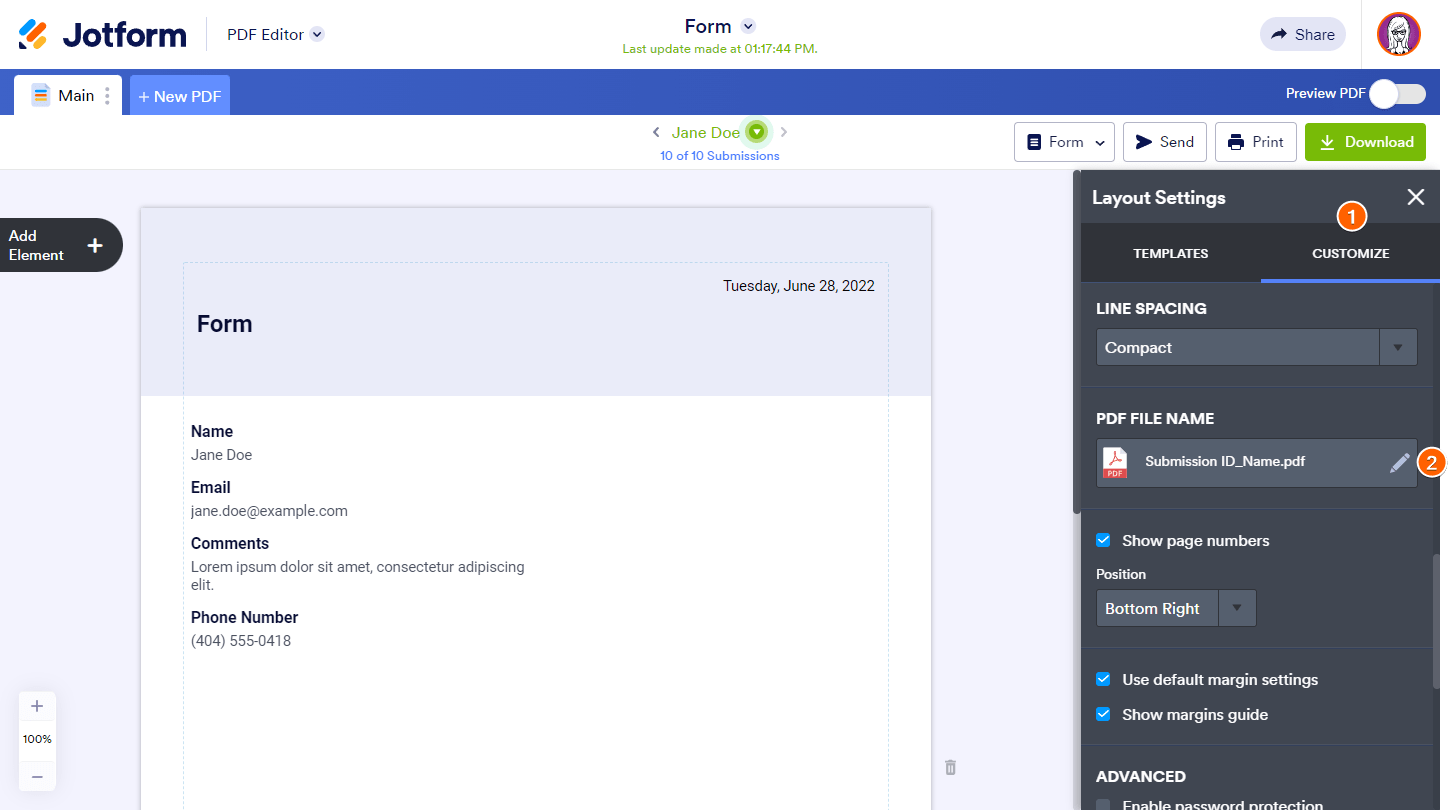Close the Layout Settings panel
The image size is (1448, 810).
[x=1416, y=197]
